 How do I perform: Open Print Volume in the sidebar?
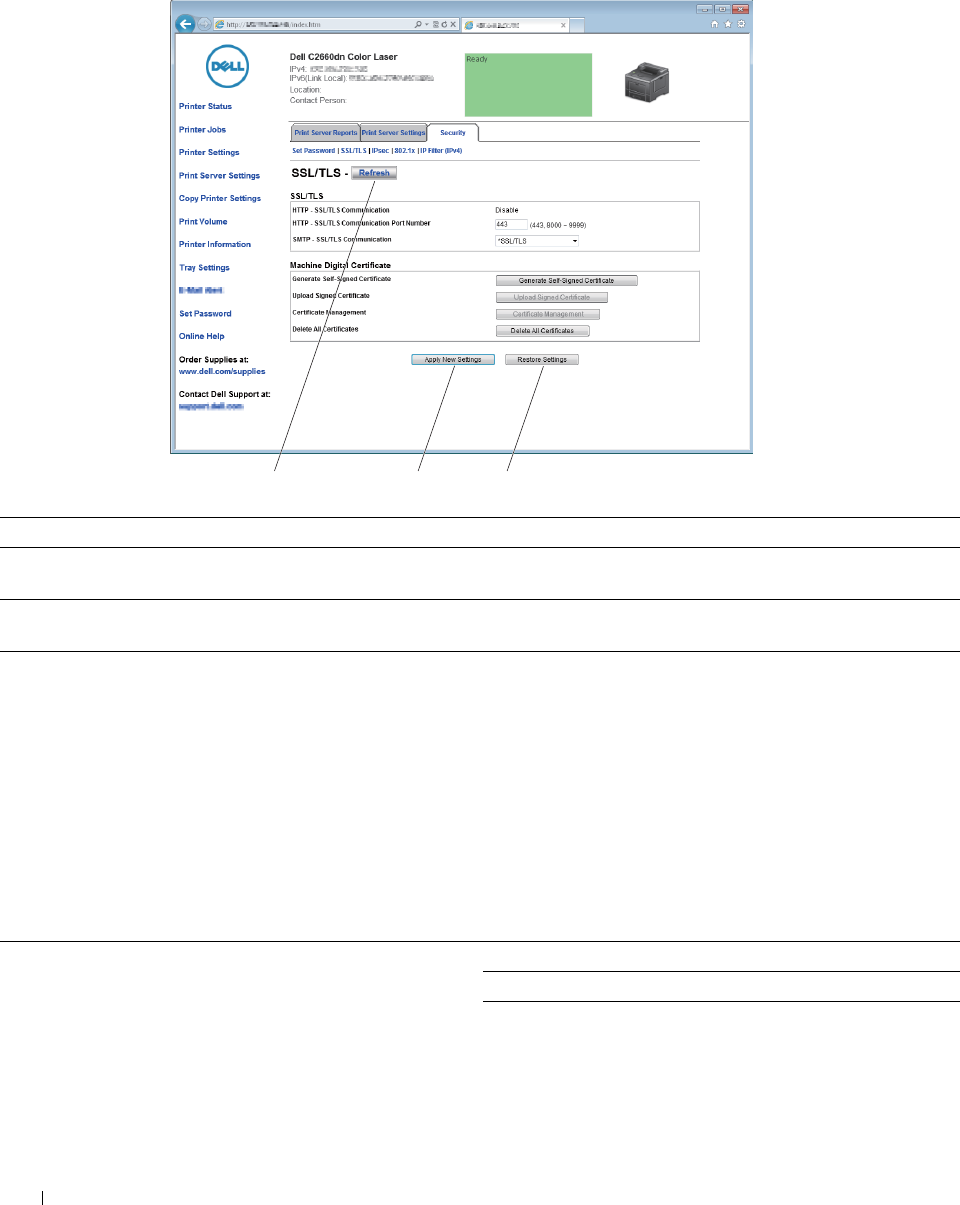point(203,221)
